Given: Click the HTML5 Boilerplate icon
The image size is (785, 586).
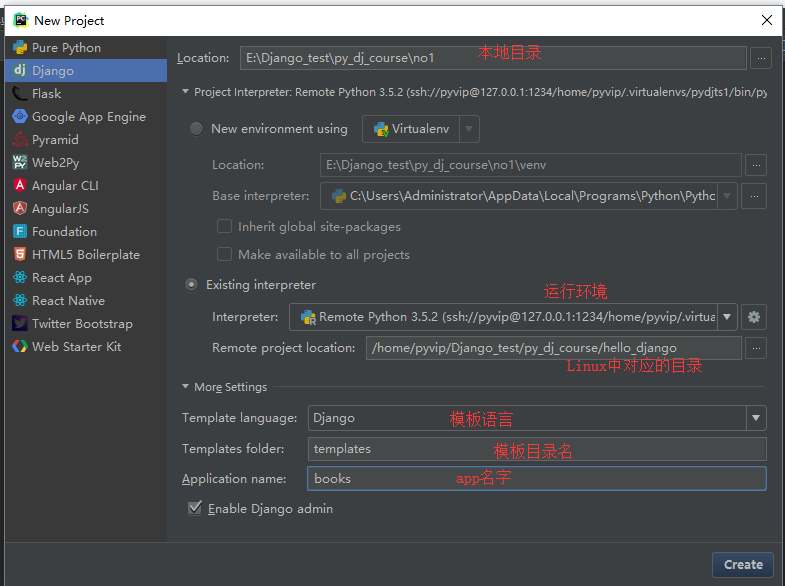Looking at the screenshot, I should (20, 255).
